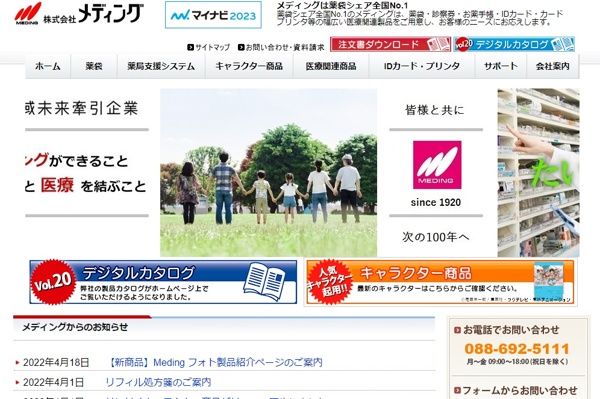Click the pharmacy shelf slide image
Viewport: 600px width, 399px height.
tap(538, 173)
